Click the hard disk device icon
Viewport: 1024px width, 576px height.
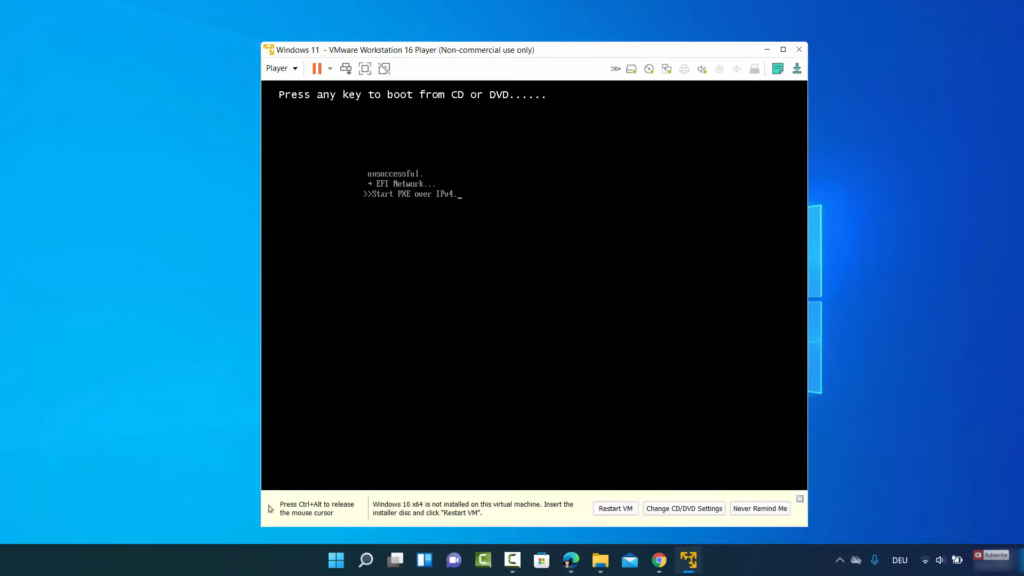tap(632, 69)
